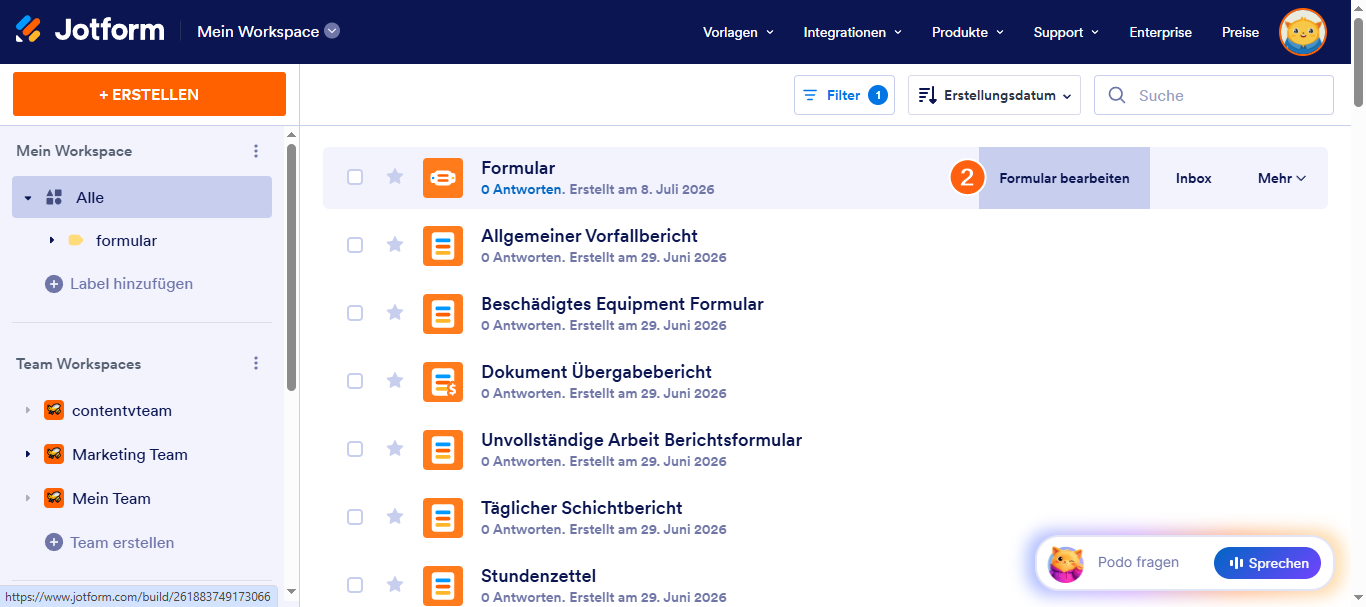
Task: Select the Allgemeiner Vorfallbericht checkbox
Action: (x=355, y=245)
